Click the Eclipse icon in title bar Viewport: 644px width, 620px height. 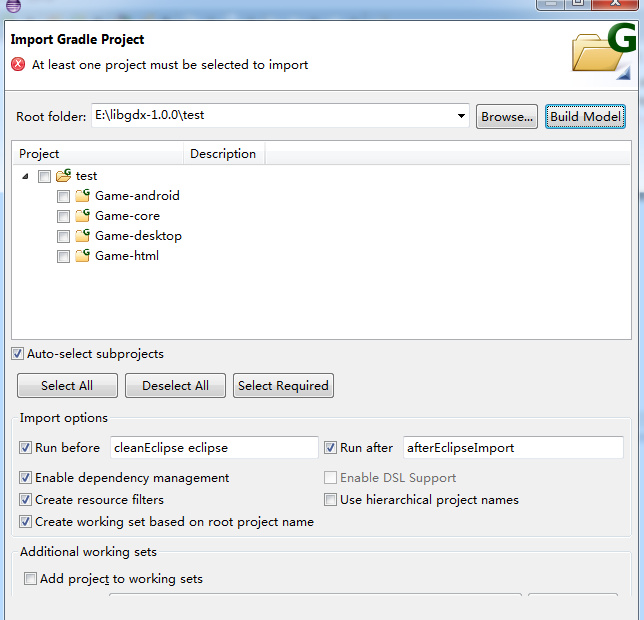(x=14, y=6)
